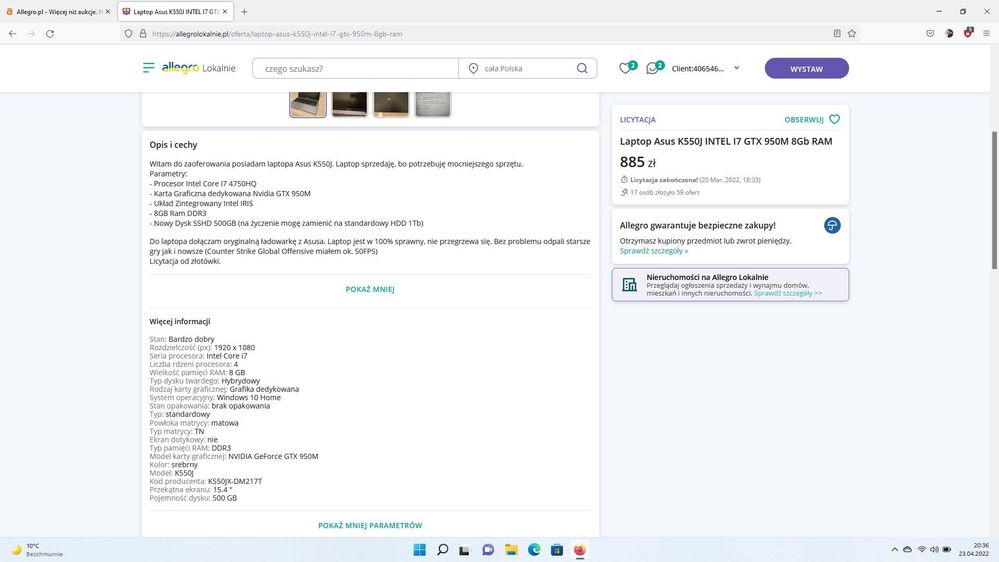Collapse parameters with POKAŻ MNIEJ PARAMETRÓW
Viewport: 999px width, 562px height.
click(370, 526)
